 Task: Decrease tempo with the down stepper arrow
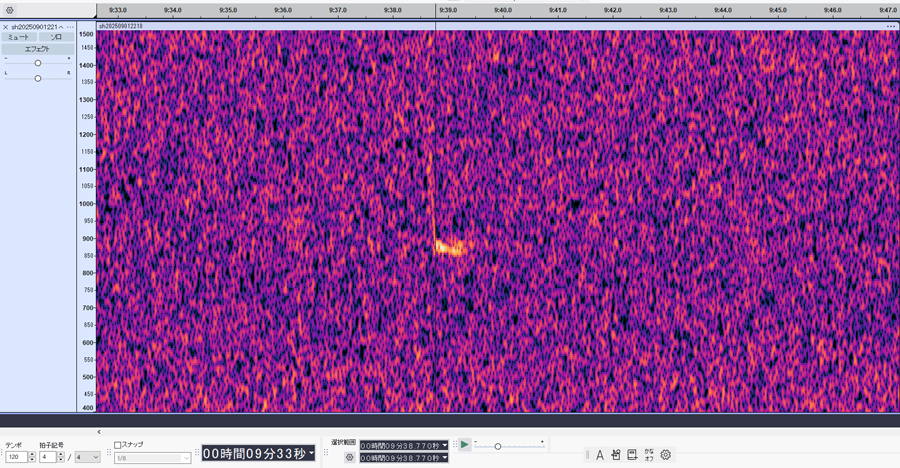pos(32,460)
